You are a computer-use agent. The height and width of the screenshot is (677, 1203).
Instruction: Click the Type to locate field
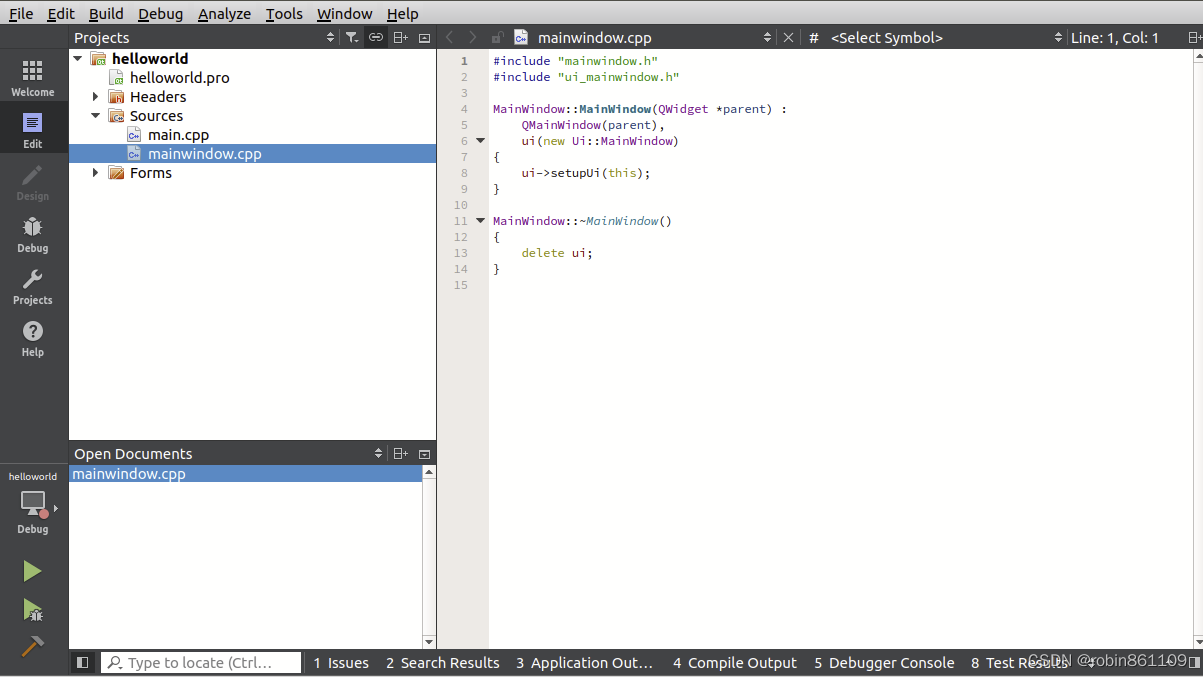point(201,662)
